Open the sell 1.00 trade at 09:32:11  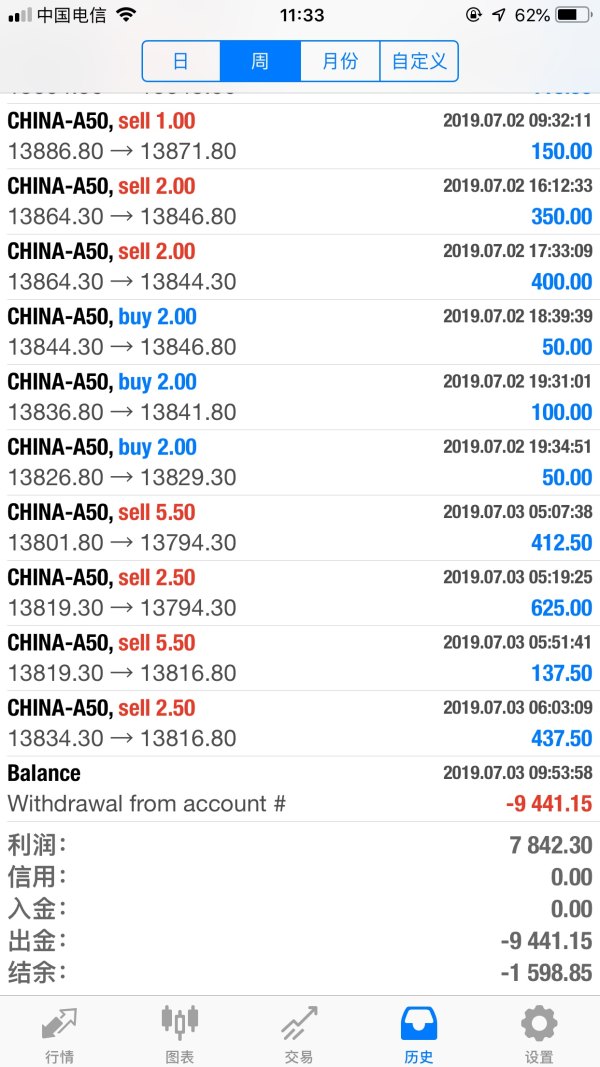[x=300, y=137]
